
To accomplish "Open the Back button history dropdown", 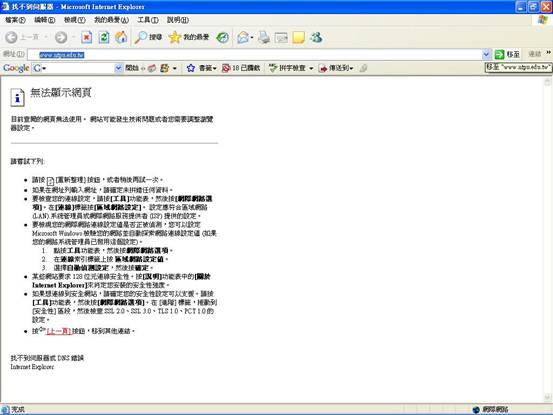I will point(46,37).
